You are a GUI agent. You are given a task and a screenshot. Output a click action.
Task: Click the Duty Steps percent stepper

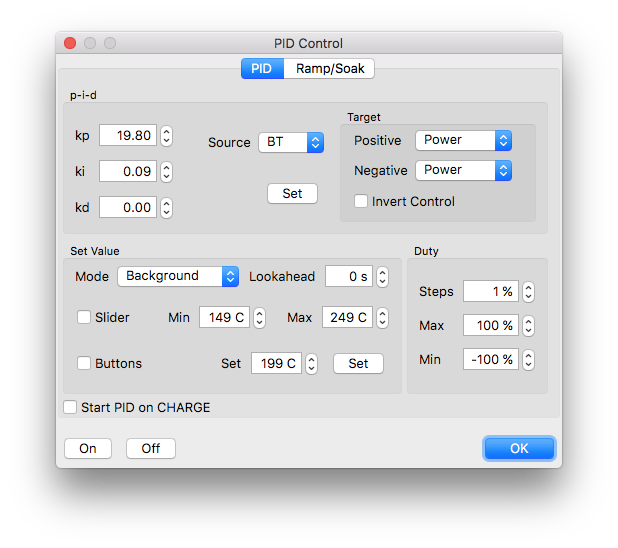click(528, 292)
